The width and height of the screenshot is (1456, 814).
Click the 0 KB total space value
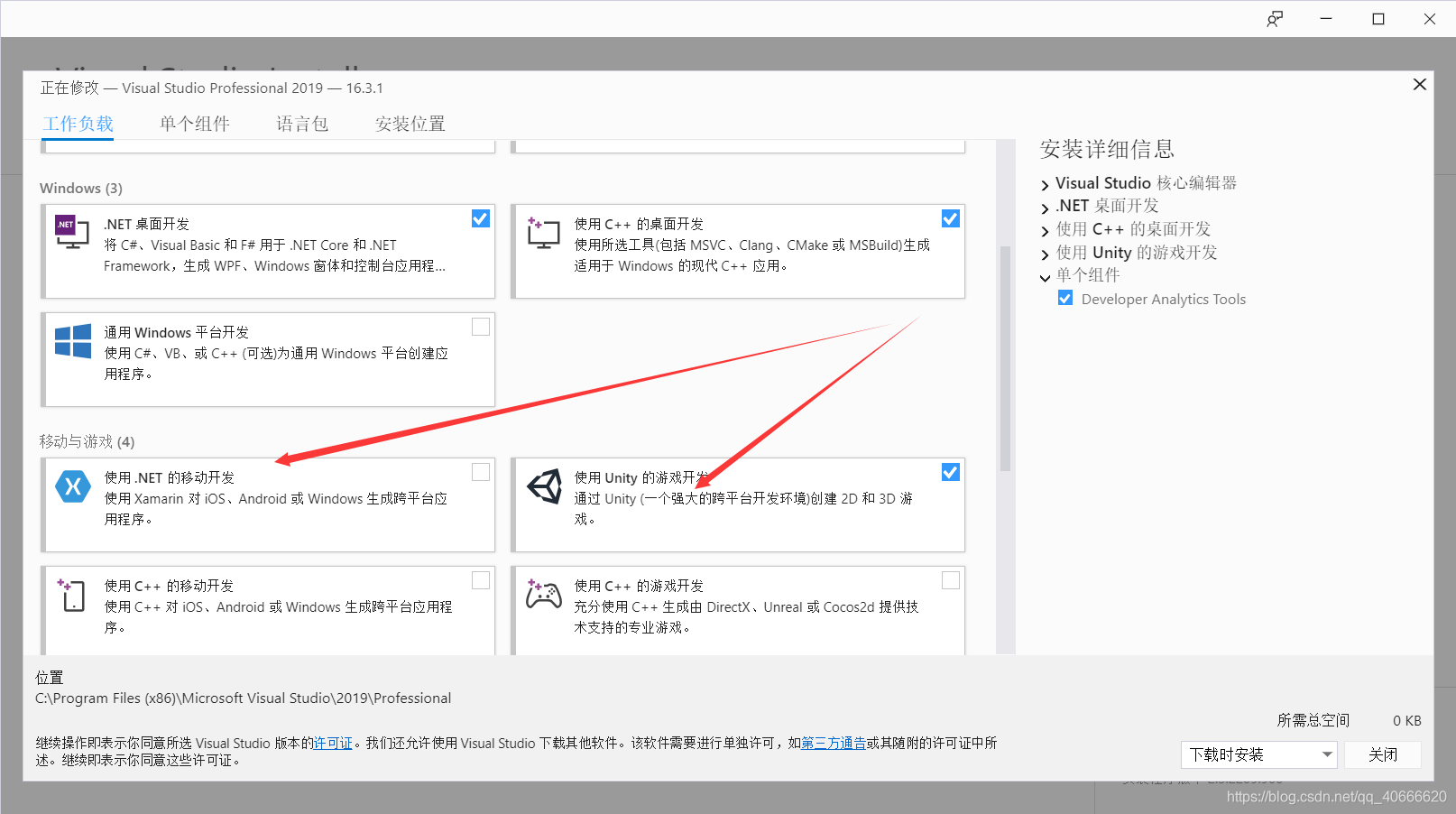1407,720
